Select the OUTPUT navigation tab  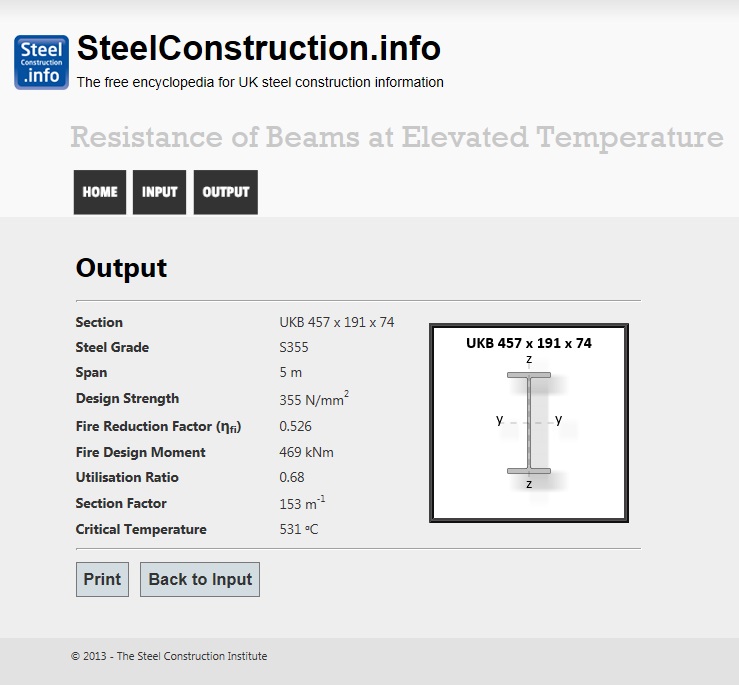[226, 192]
